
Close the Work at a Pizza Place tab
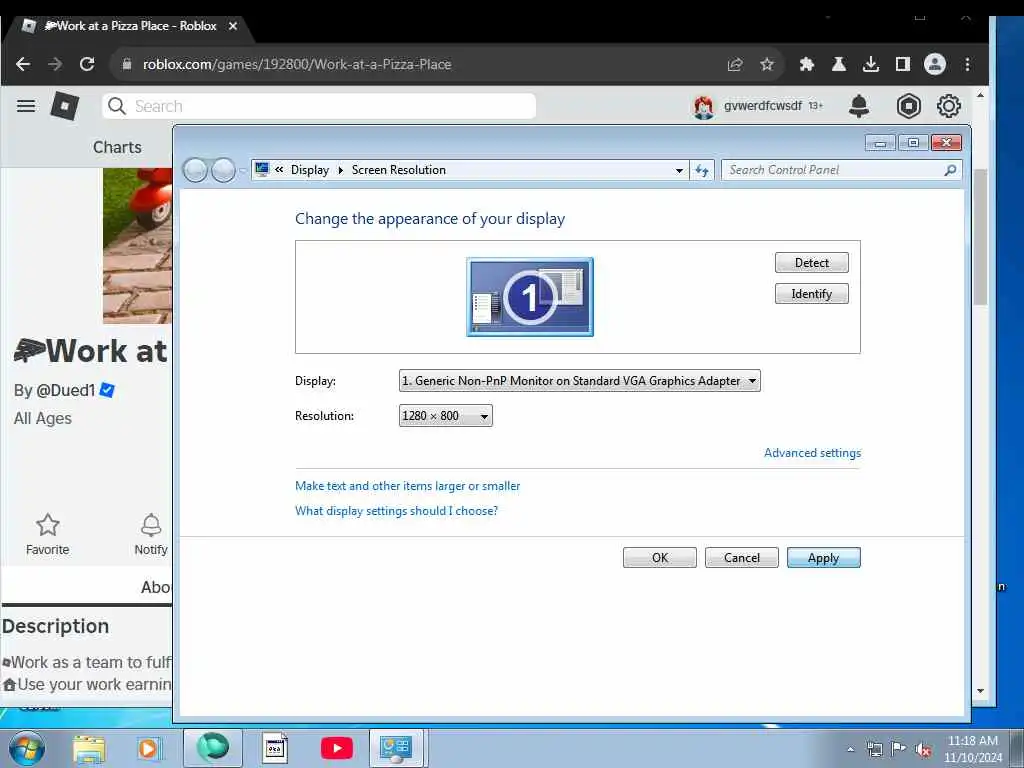click(x=233, y=26)
